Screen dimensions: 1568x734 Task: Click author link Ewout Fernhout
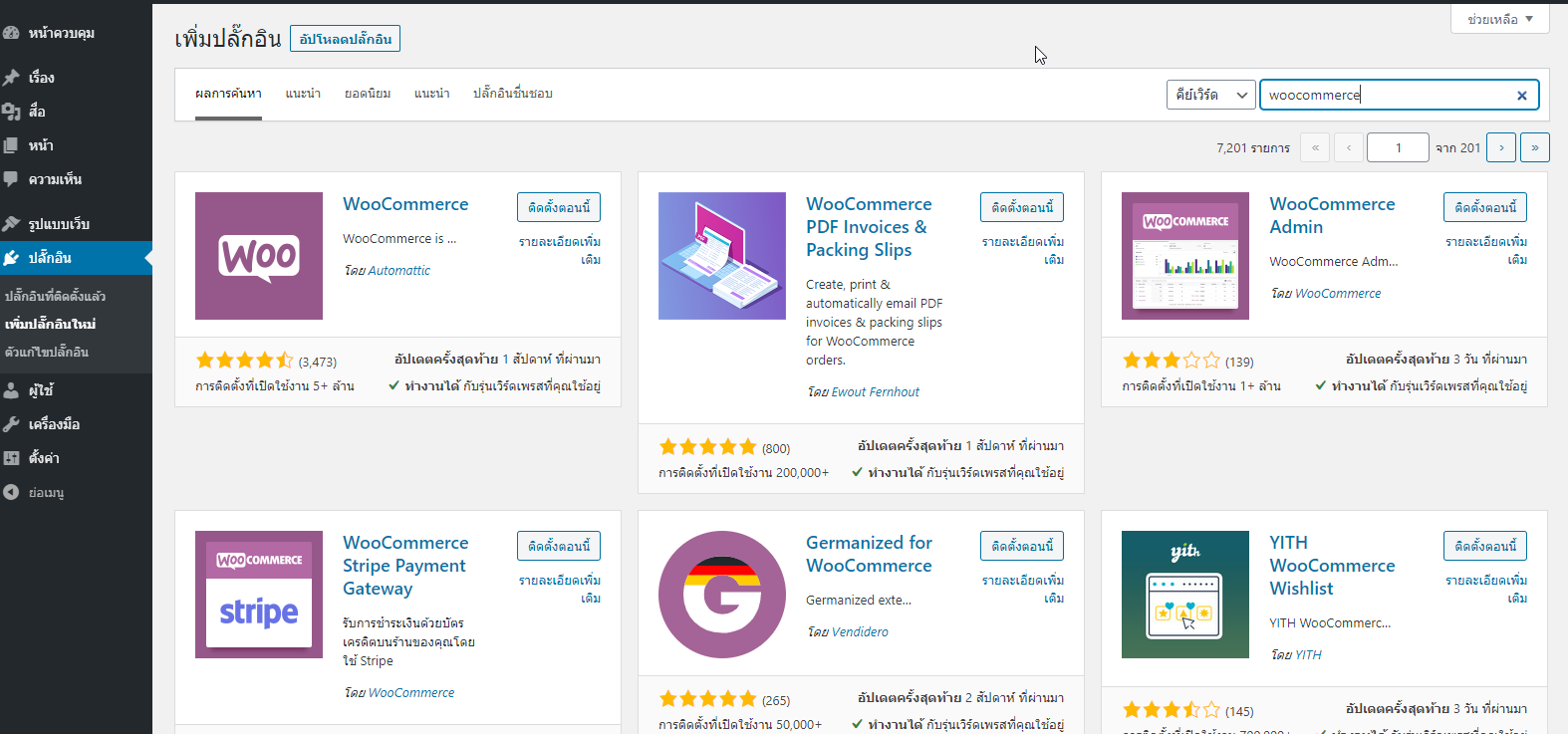tap(876, 392)
